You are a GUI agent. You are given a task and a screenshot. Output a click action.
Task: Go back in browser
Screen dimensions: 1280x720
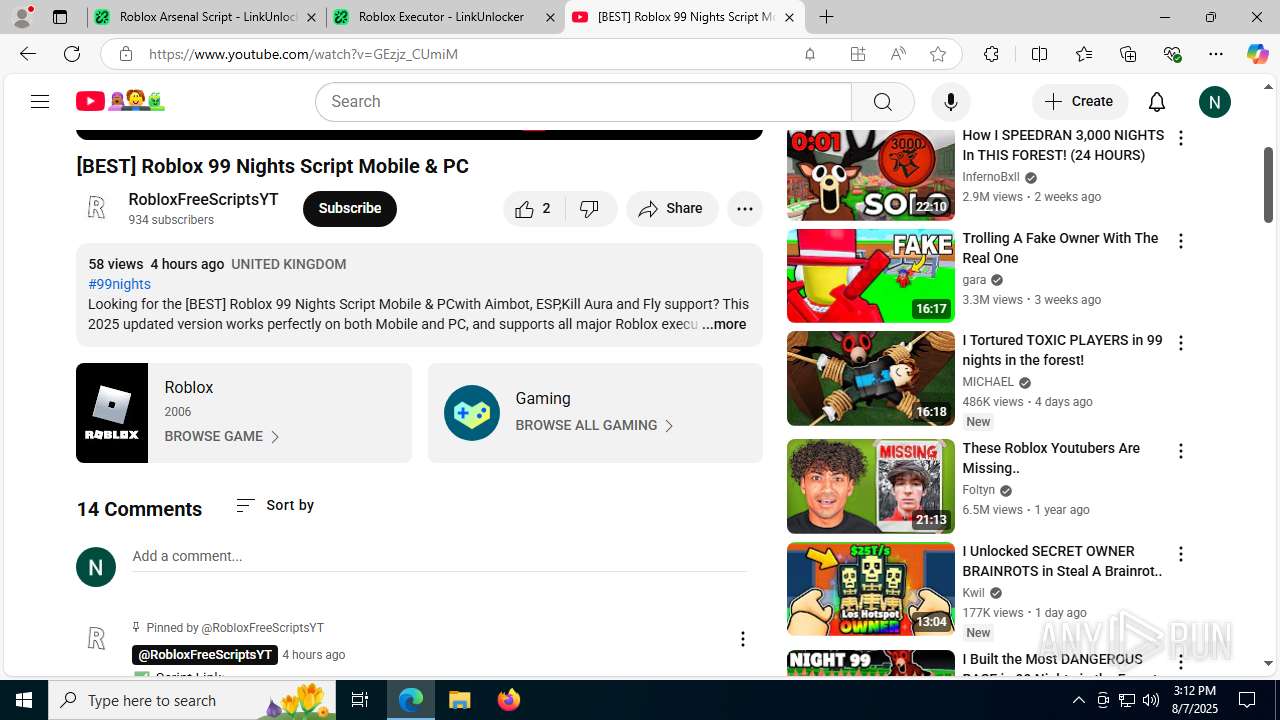(x=28, y=54)
